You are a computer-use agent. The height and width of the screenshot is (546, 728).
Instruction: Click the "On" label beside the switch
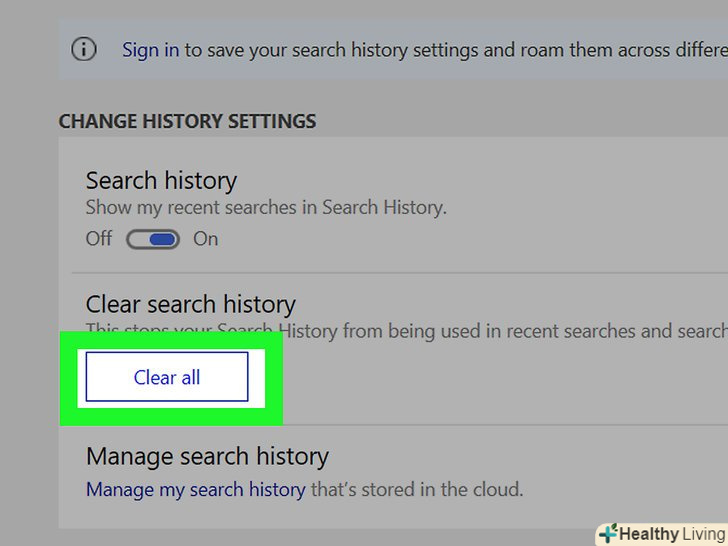click(x=205, y=239)
